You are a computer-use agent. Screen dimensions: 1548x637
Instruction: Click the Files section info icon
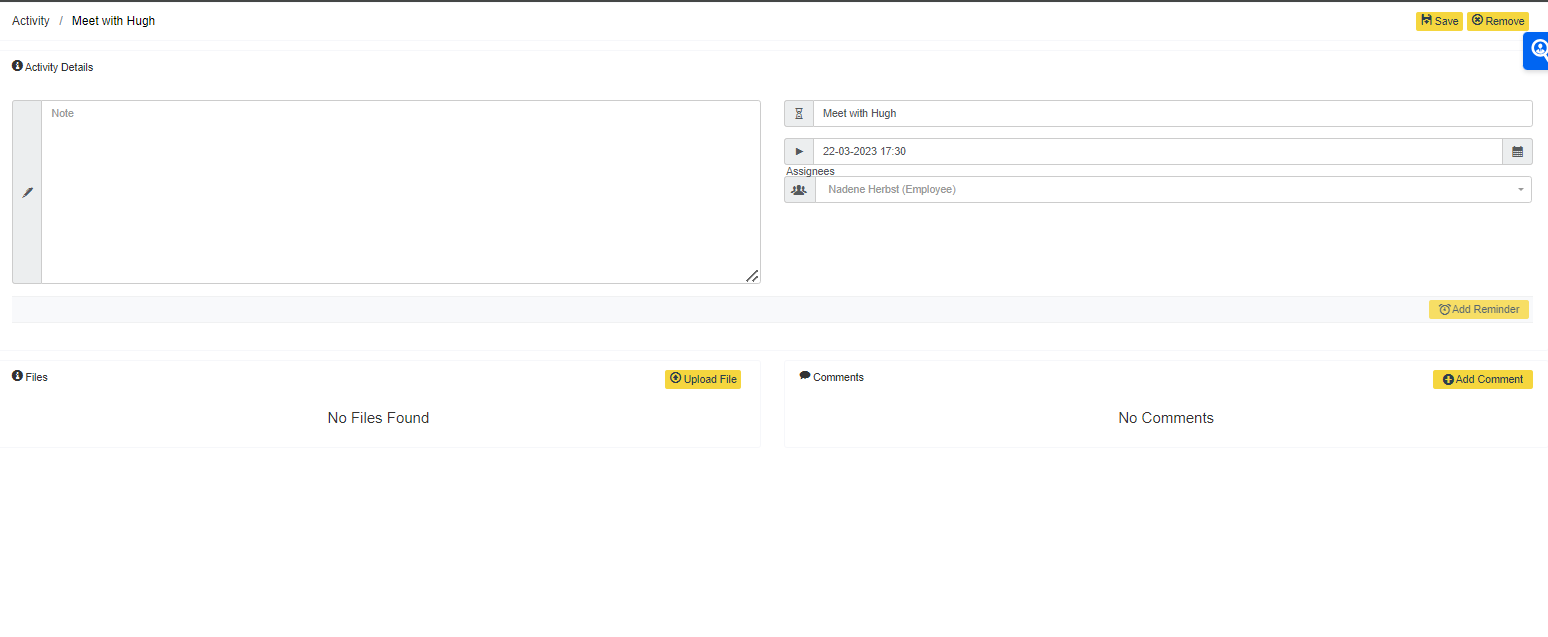click(x=17, y=376)
